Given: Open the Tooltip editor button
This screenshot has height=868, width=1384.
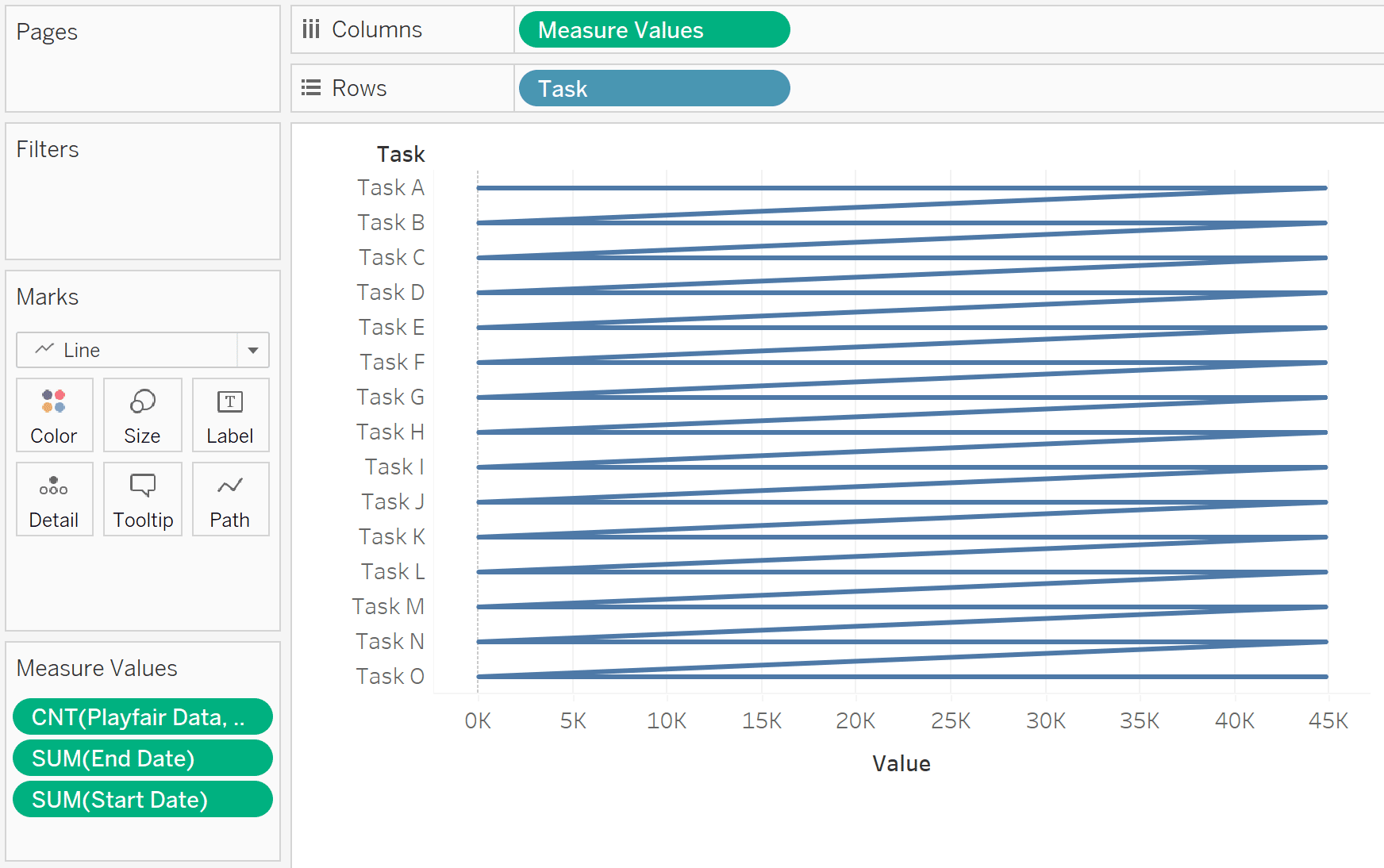Looking at the screenshot, I should (x=143, y=499).
